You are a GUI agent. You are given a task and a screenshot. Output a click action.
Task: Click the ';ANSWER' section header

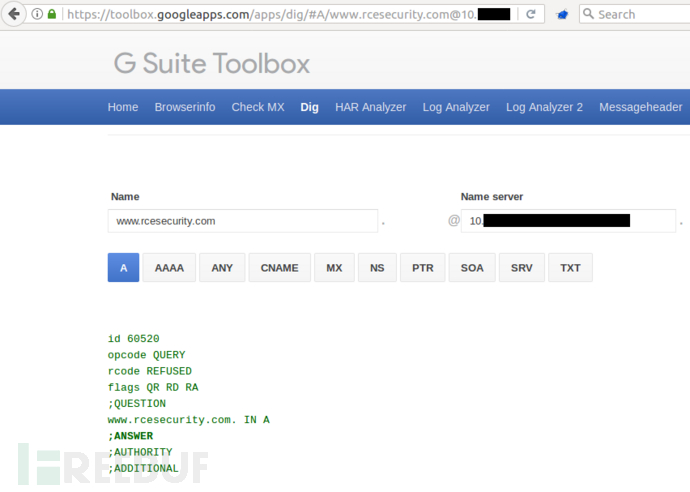tap(130, 436)
